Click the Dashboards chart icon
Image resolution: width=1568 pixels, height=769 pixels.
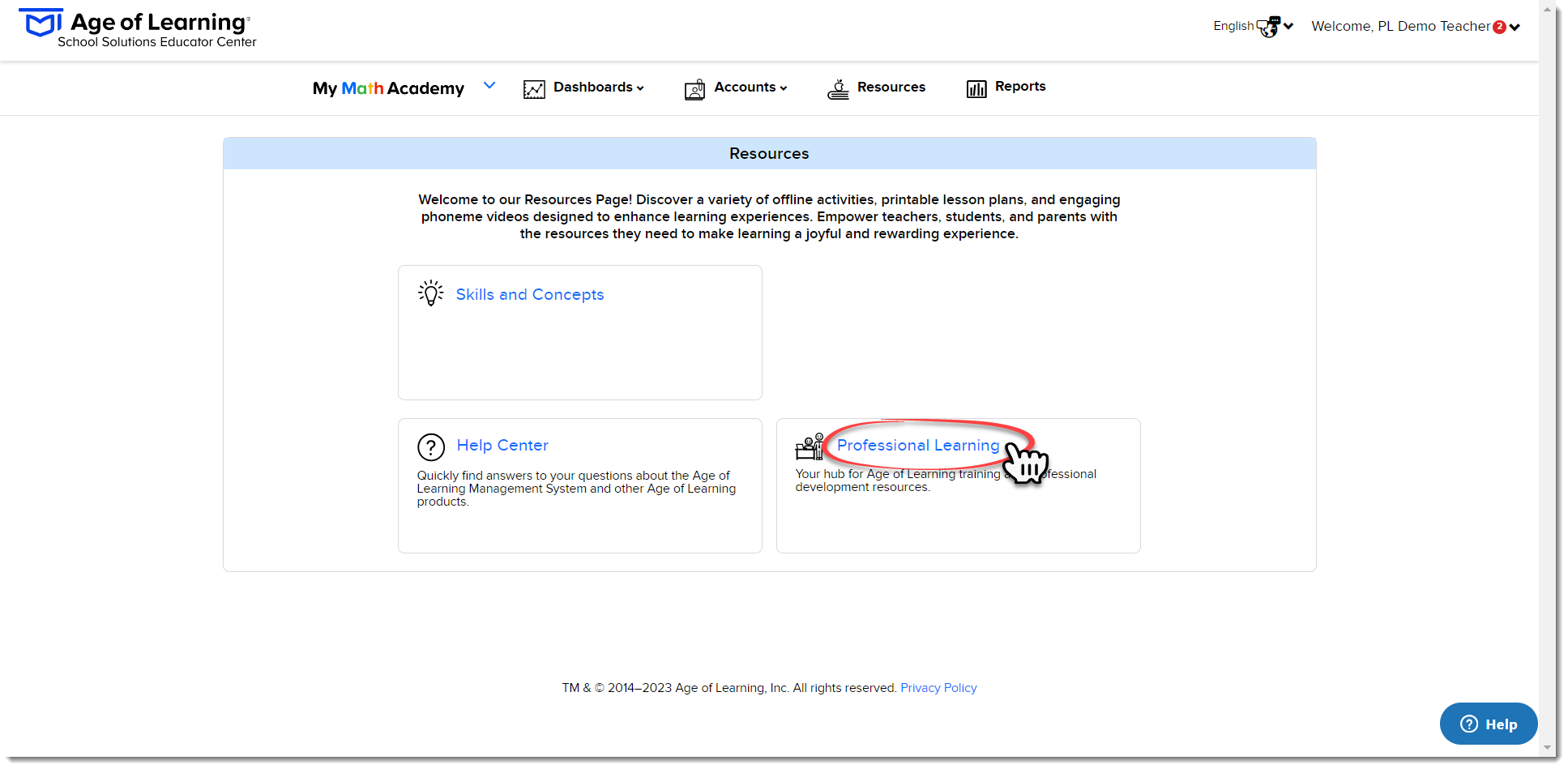point(534,89)
